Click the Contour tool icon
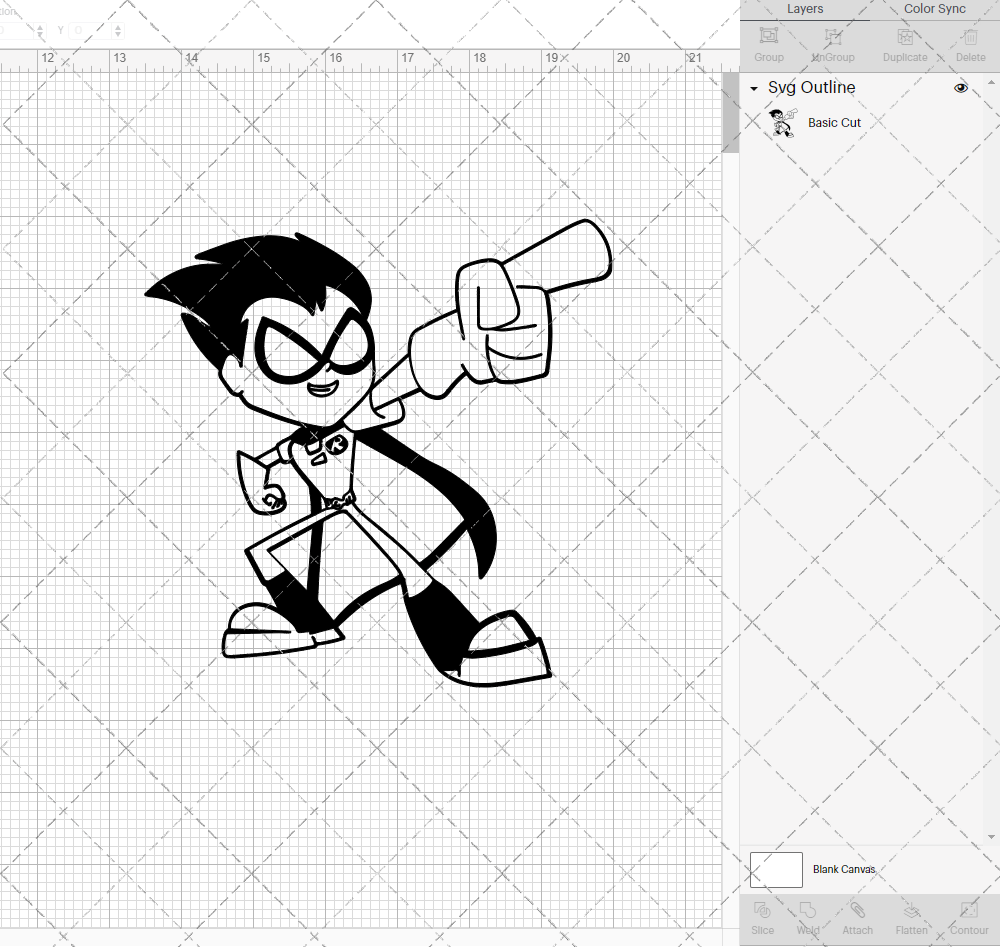This screenshot has height=947, width=1000. pos(969,910)
